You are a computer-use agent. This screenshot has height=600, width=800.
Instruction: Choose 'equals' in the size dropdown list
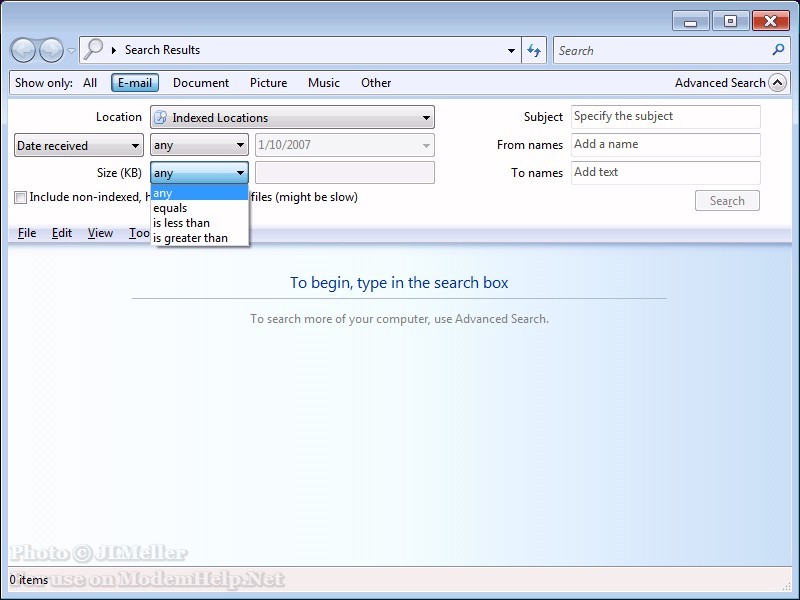tap(170, 208)
